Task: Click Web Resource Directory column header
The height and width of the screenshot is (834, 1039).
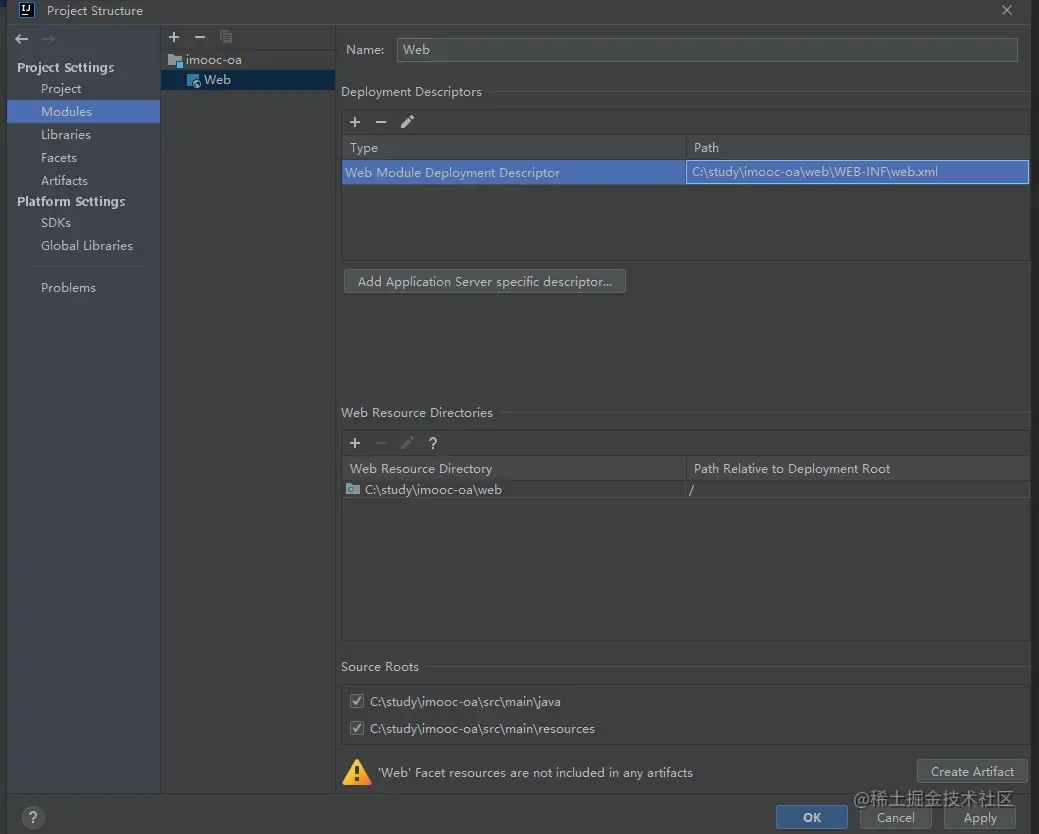Action: [514, 468]
